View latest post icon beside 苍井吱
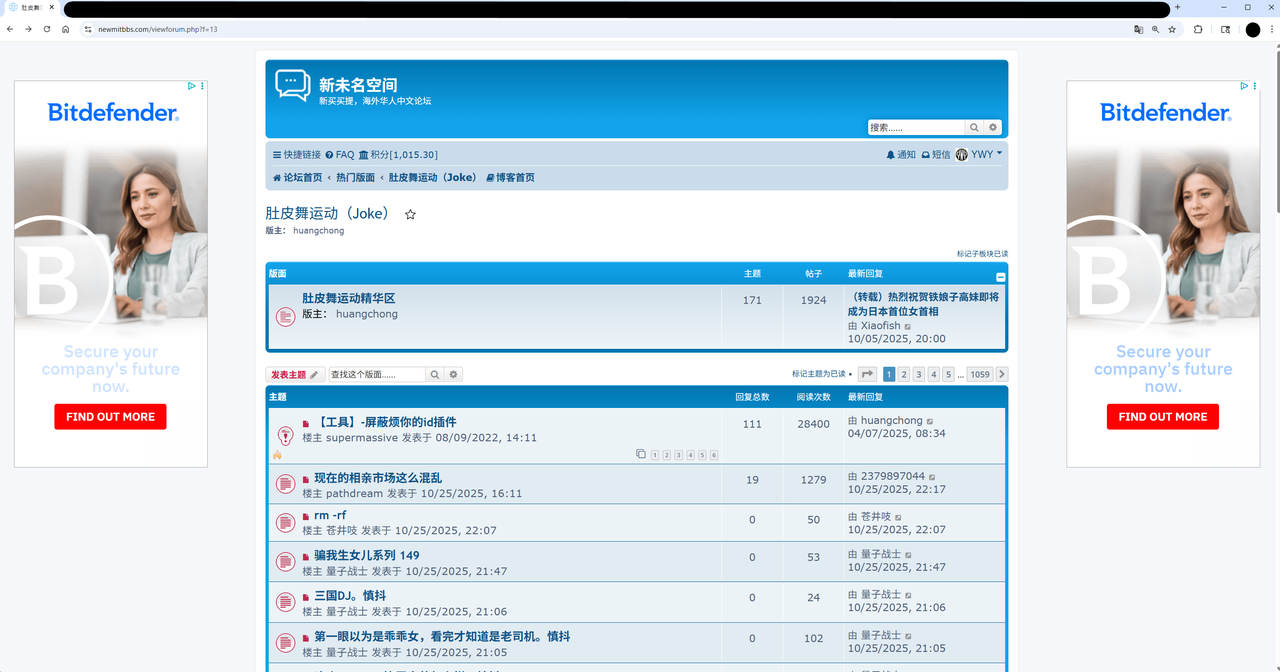 click(x=900, y=517)
